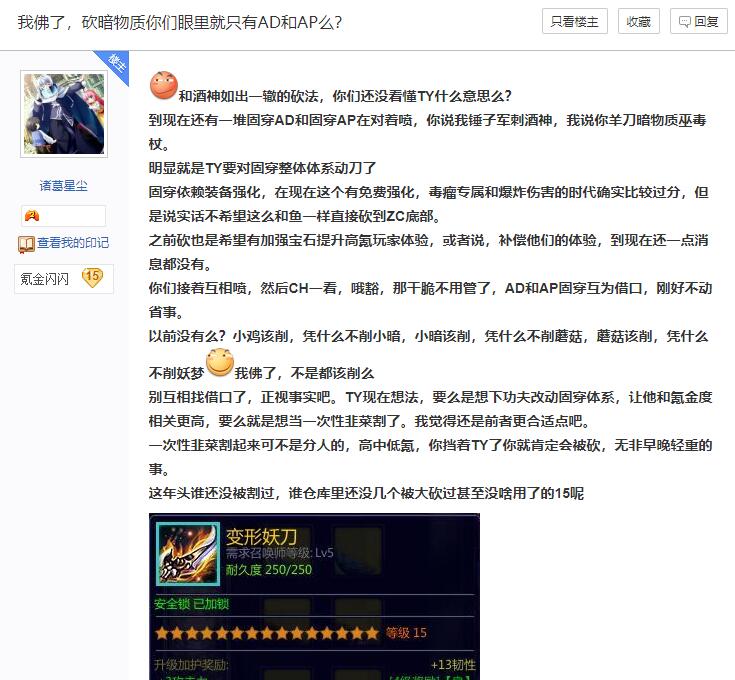
Task: Click the 变形妖刀 weapon icon
Action: (188, 554)
